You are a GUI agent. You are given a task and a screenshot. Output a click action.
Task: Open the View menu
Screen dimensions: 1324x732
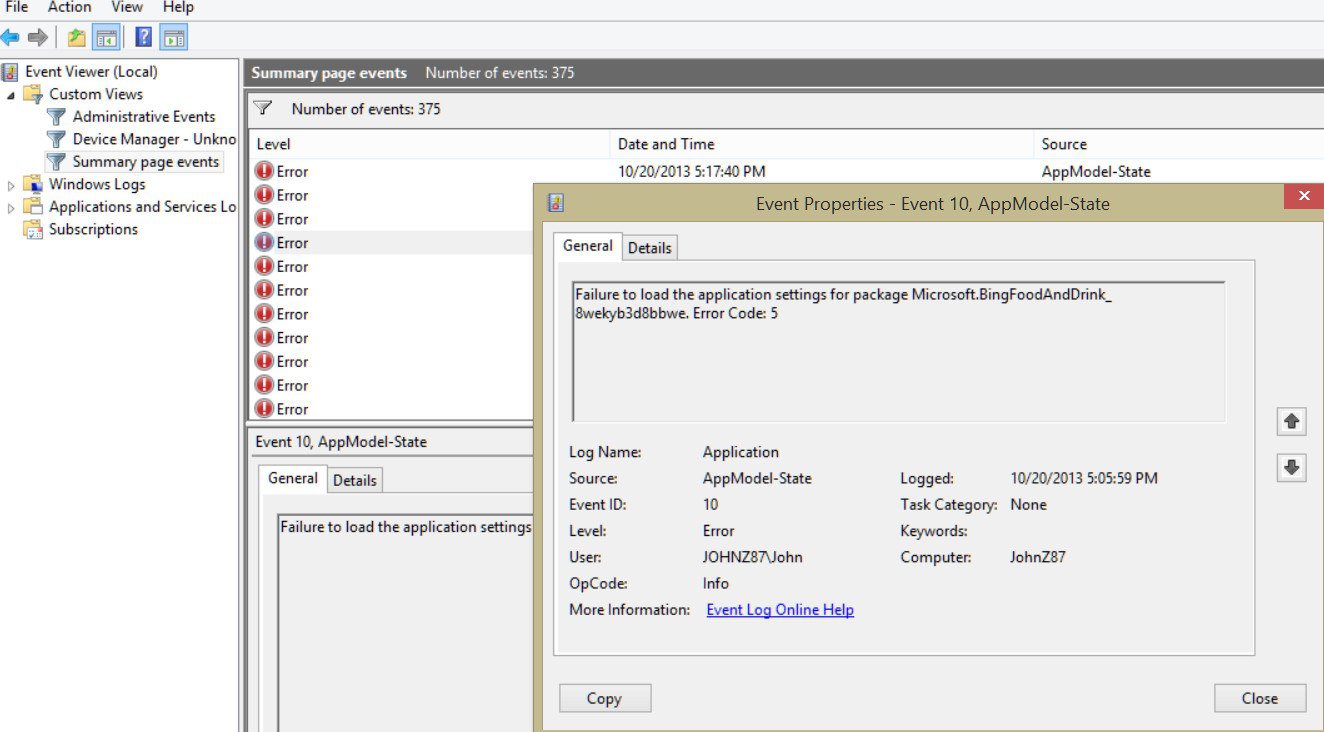point(126,7)
